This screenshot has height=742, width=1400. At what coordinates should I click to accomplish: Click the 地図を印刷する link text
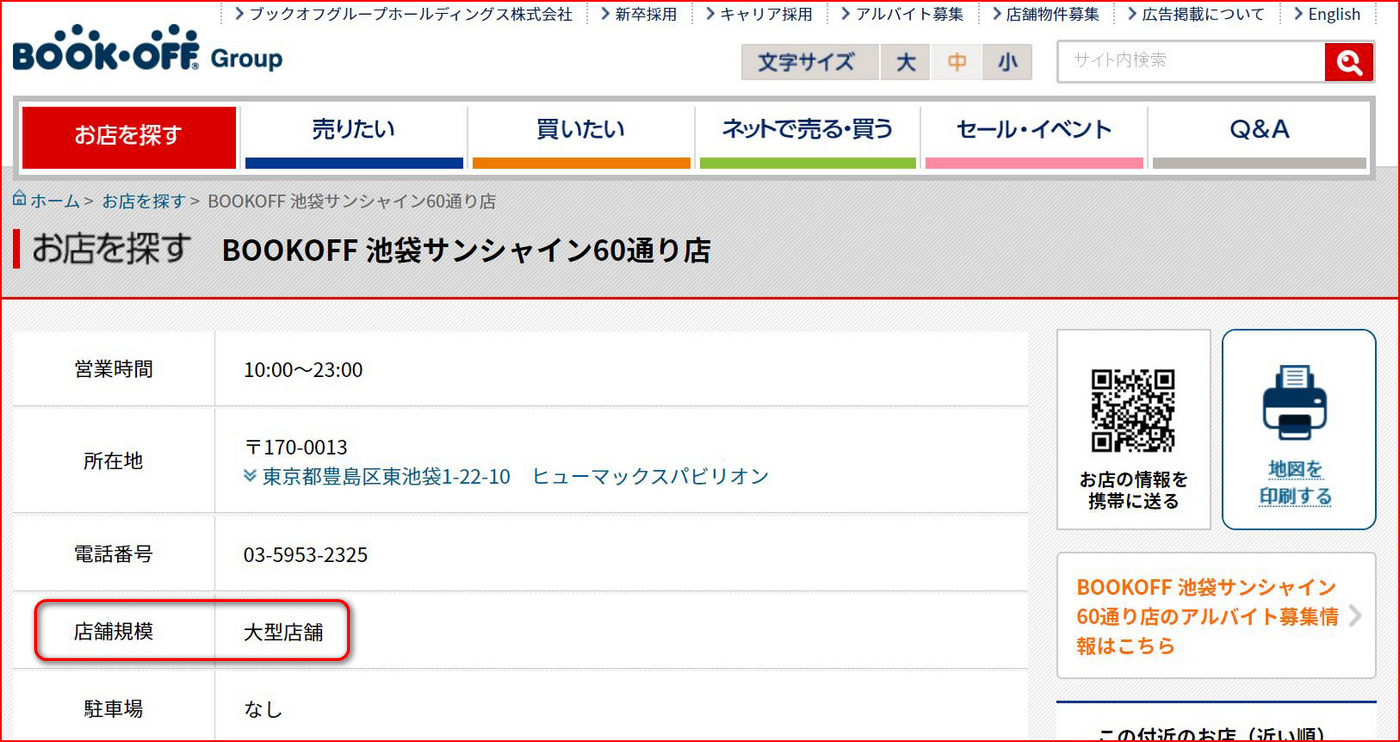pos(1296,483)
